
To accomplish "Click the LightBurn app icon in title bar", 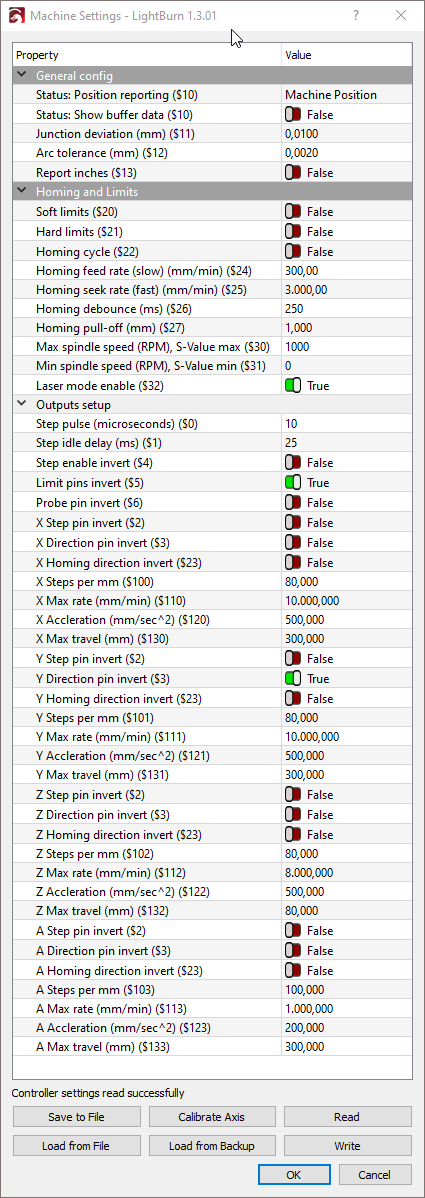I will click(15, 15).
